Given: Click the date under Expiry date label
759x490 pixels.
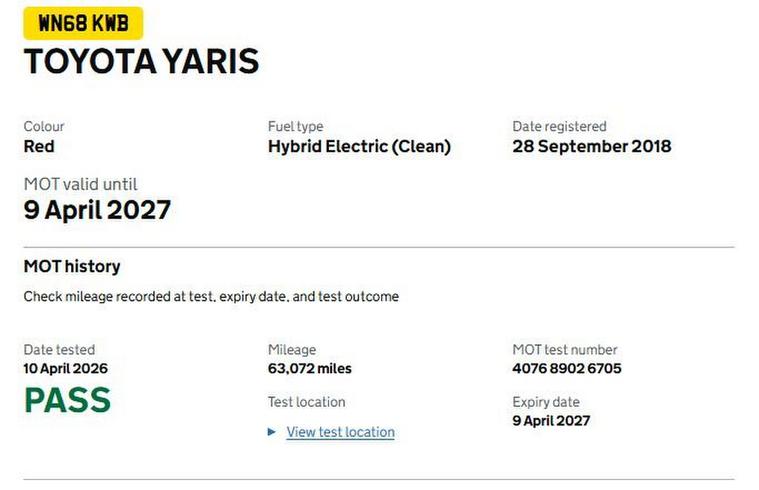Looking at the screenshot, I should [551, 420].
